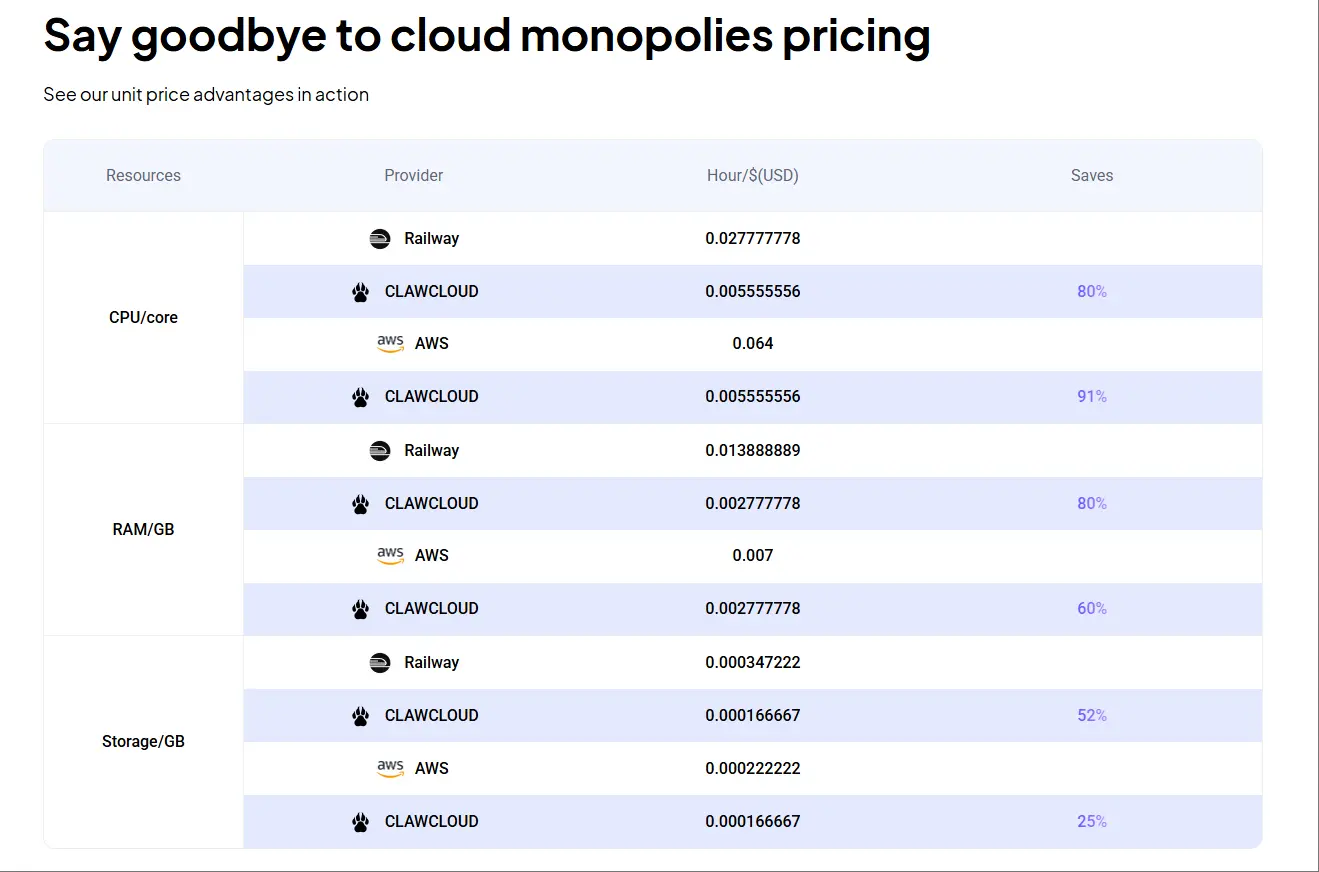Click the 91% savings value
The width and height of the screenshot is (1319, 872).
tap(1091, 397)
